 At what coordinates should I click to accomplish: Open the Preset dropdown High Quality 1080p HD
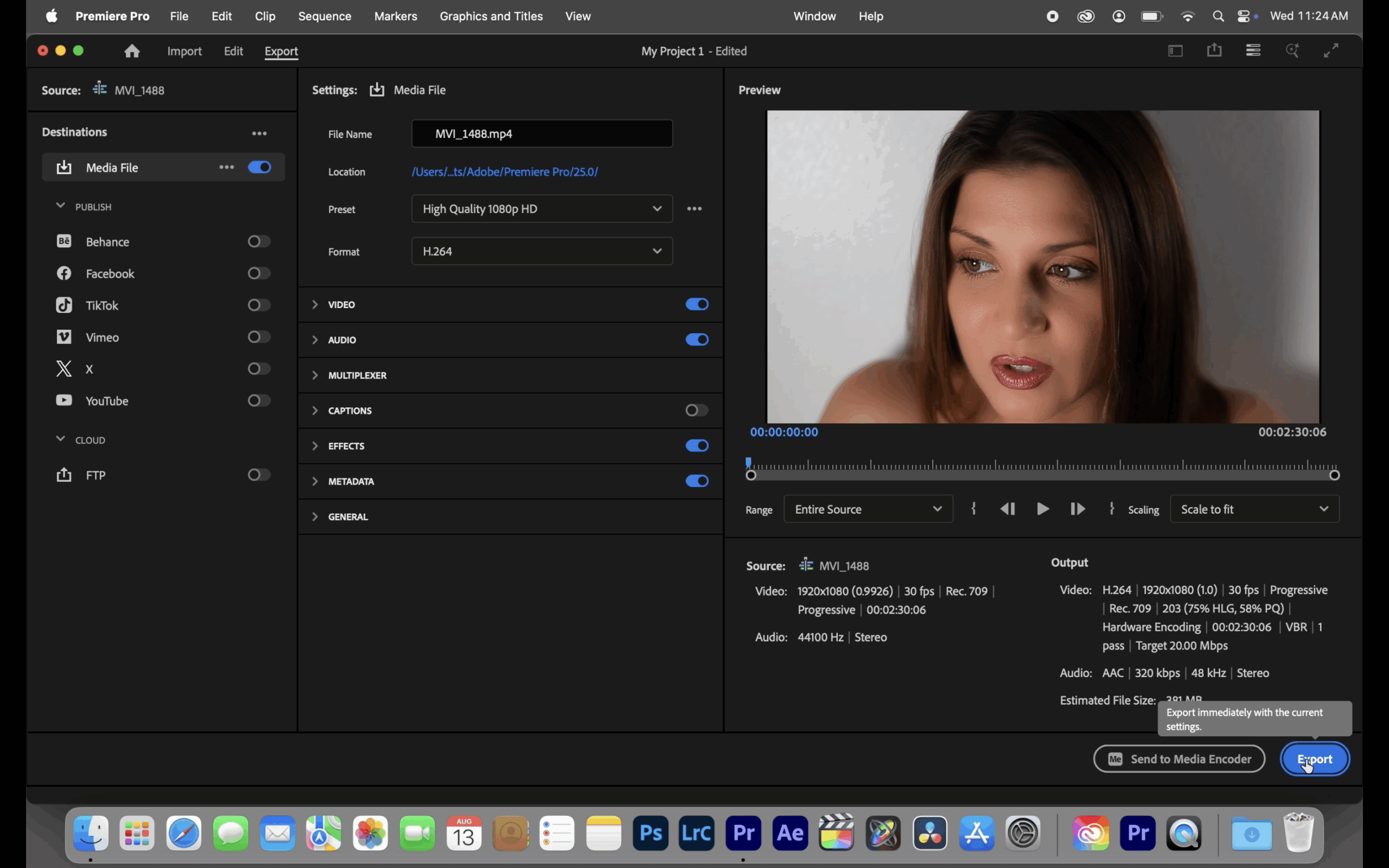pos(542,209)
